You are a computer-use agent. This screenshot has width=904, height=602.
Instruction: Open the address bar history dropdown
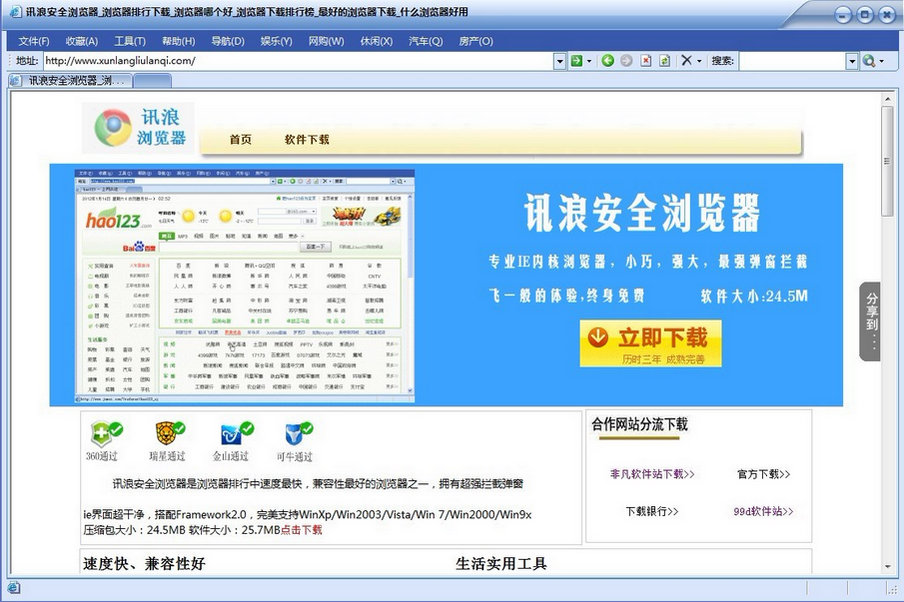pyautogui.click(x=559, y=61)
